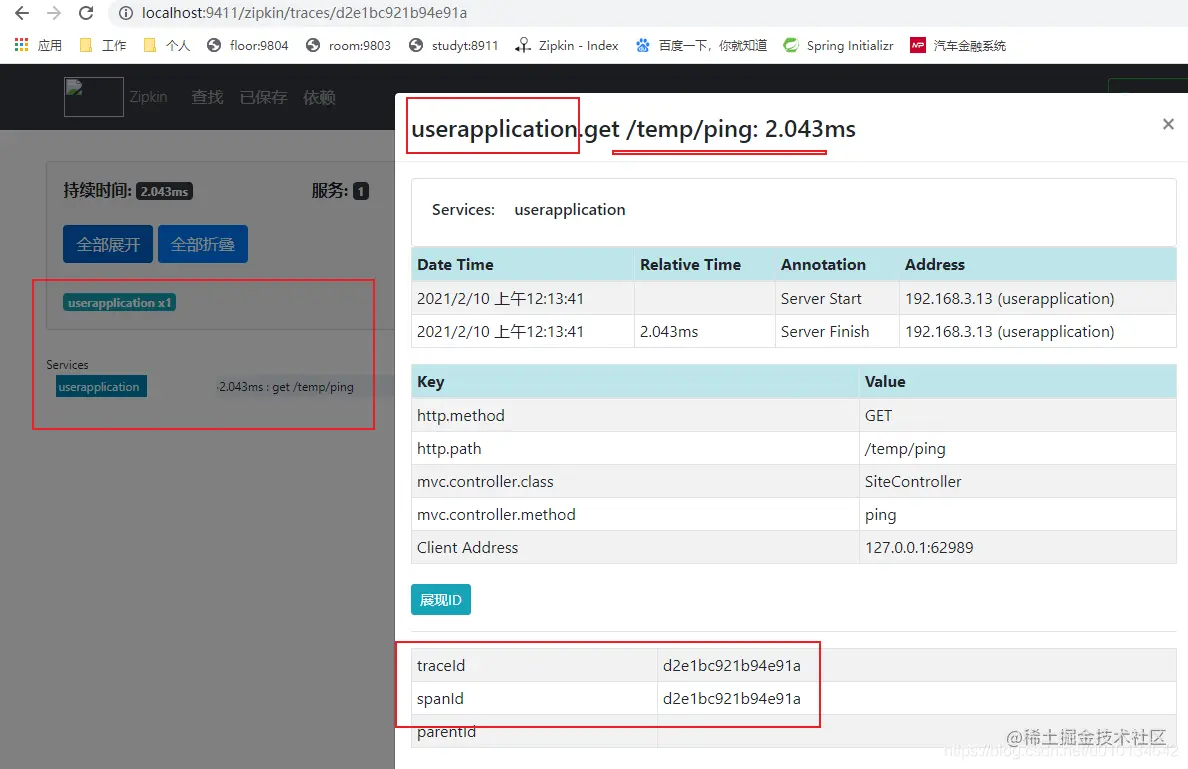1188x769 pixels.
Task: Open the Zipkin - Index bookmark
Action: (x=567, y=45)
